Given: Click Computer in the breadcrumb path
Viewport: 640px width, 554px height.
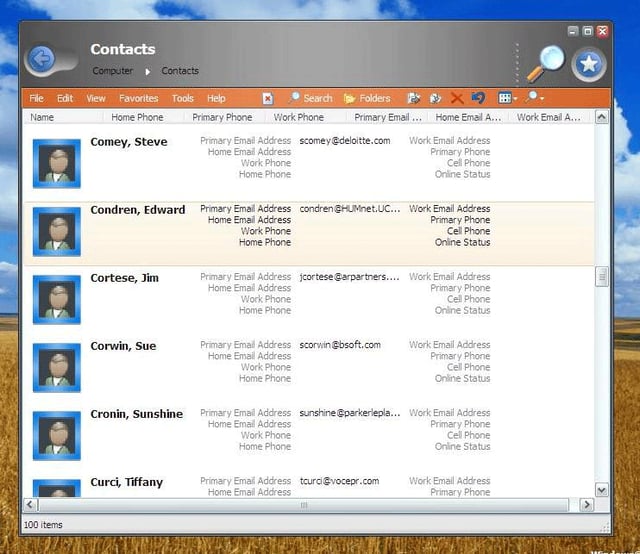Looking at the screenshot, I should [113, 71].
